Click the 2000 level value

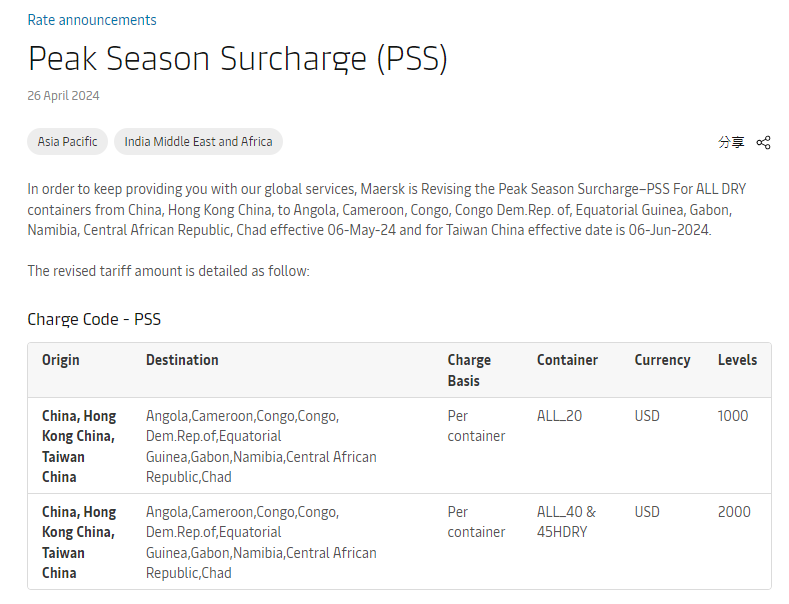pyautogui.click(x=734, y=512)
